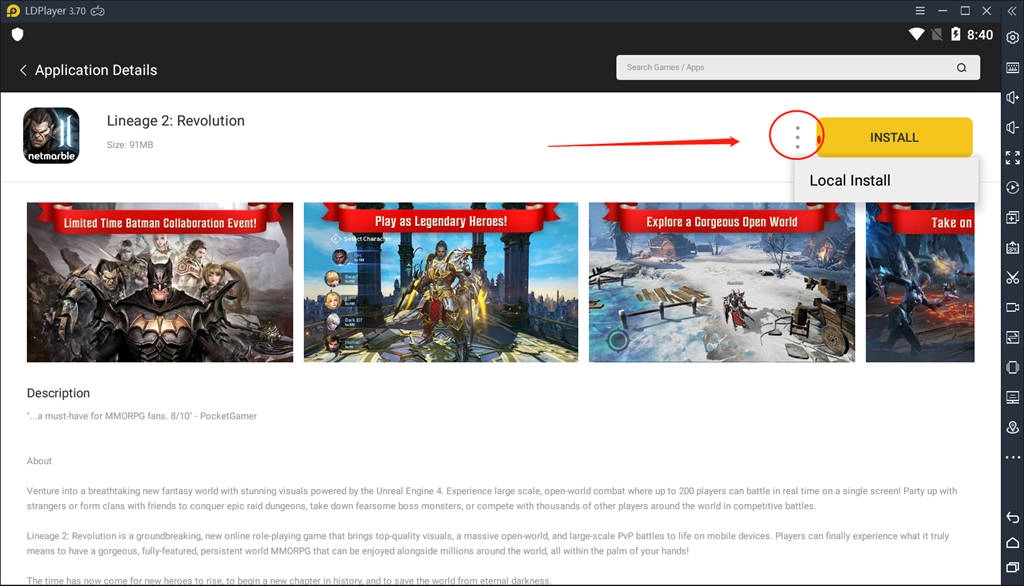Open the synchronizer sidebar icon
Viewport: 1024px width, 586px height.
pyautogui.click(x=1012, y=337)
